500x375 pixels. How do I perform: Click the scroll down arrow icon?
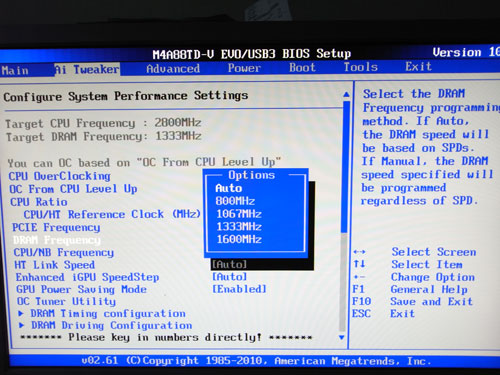342,338
